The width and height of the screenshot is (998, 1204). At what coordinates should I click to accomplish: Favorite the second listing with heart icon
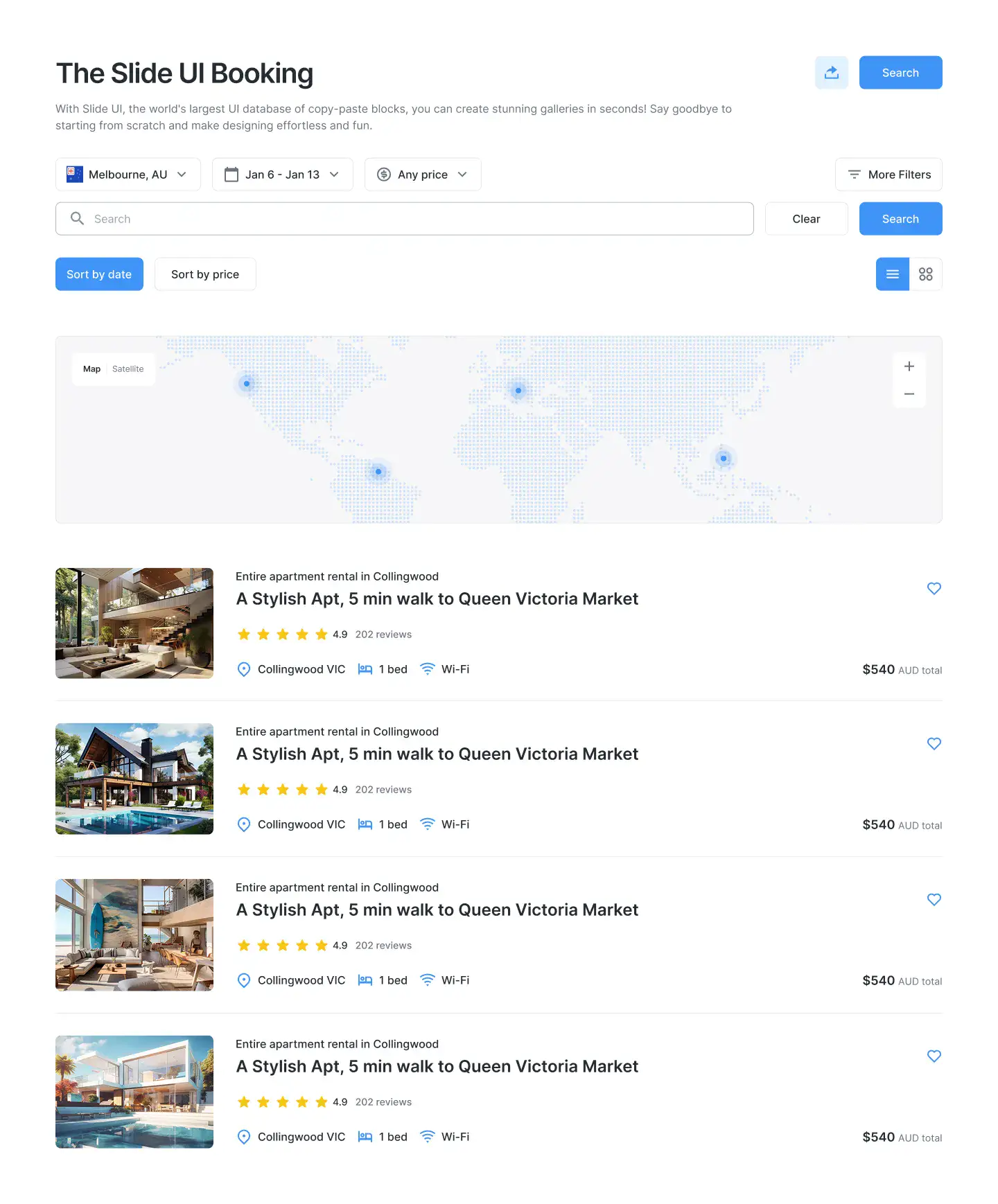934,743
